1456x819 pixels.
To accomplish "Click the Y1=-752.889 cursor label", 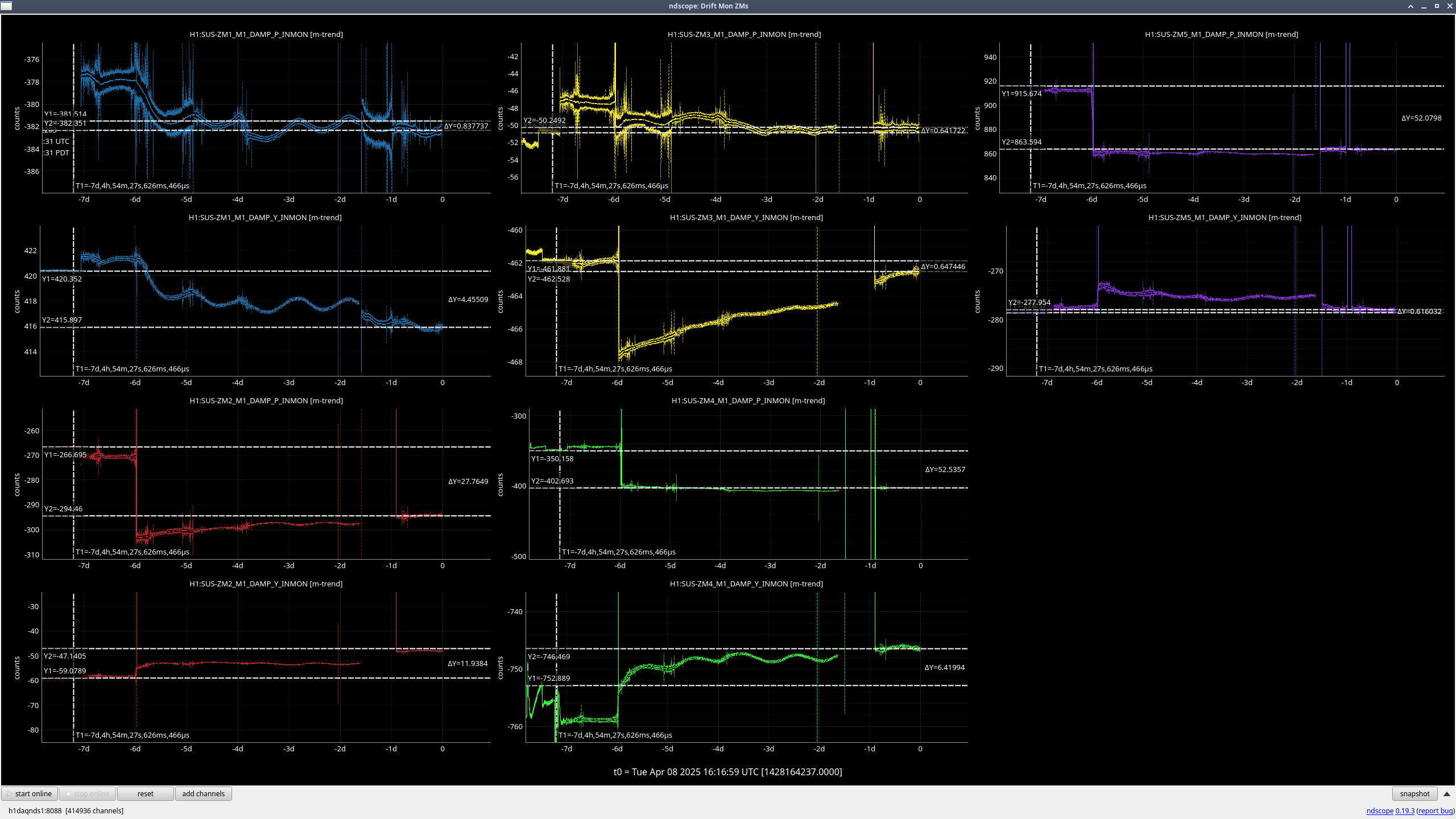I will [x=549, y=678].
